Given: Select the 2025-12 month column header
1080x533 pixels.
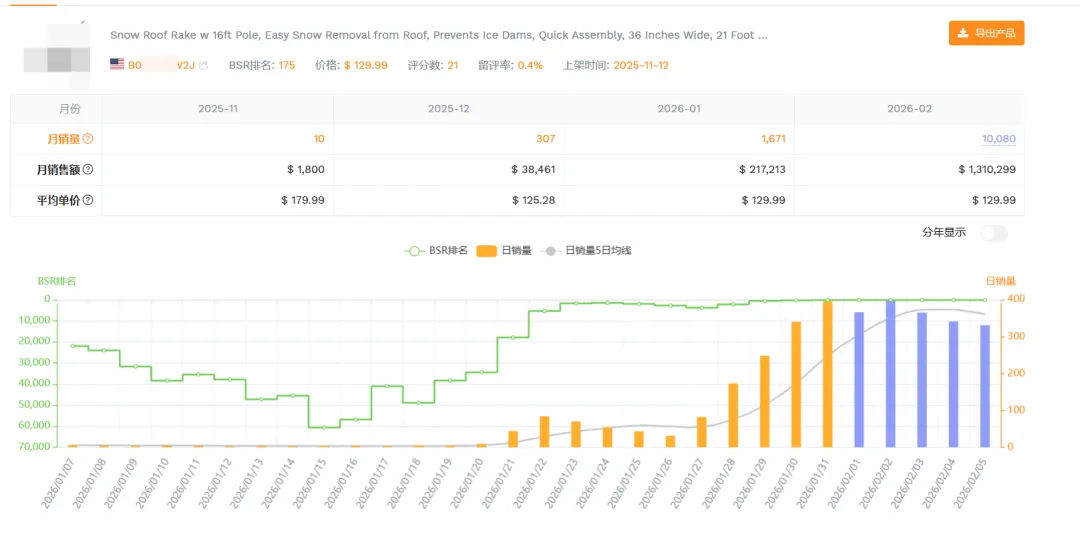Looking at the screenshot, I should [448, 108].
